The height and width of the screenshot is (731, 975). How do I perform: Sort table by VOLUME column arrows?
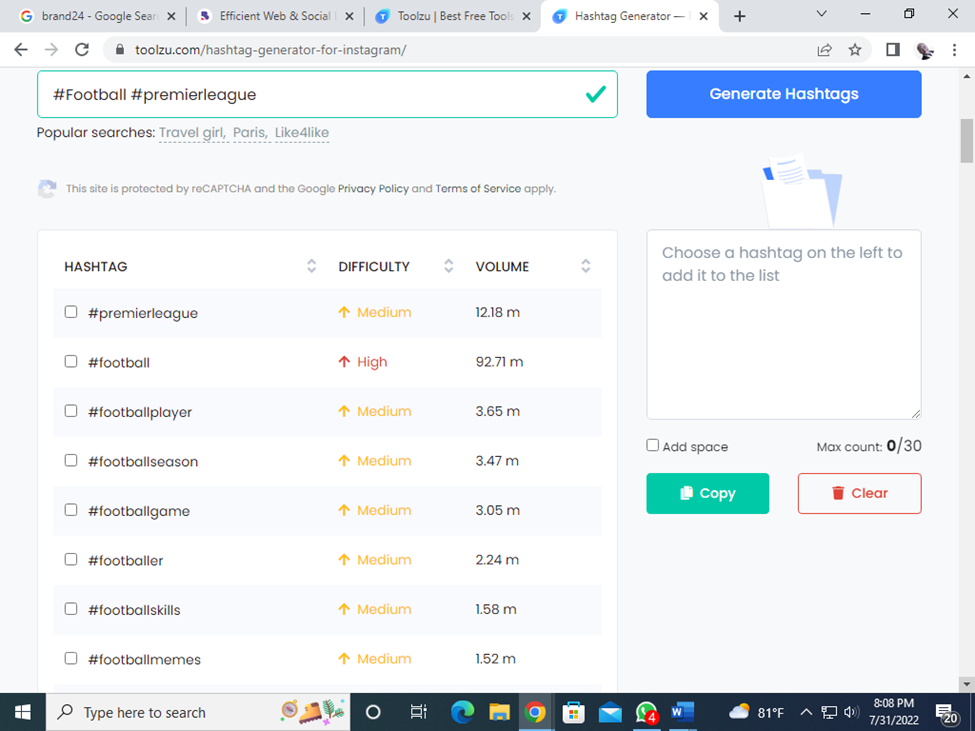[x=585, y=266]
